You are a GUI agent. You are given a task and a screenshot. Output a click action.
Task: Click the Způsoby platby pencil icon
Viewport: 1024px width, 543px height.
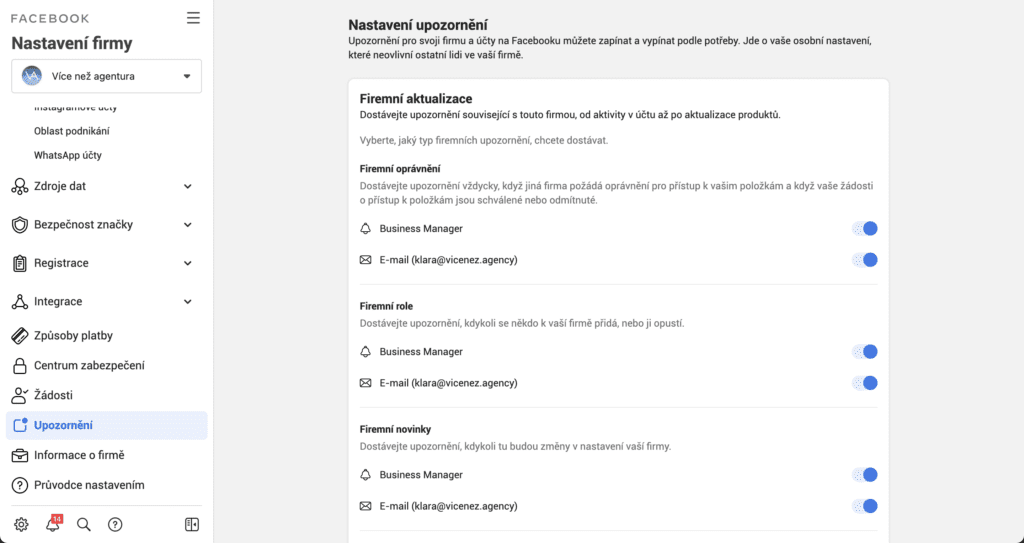pyautogui.click(x=19, y=336)
